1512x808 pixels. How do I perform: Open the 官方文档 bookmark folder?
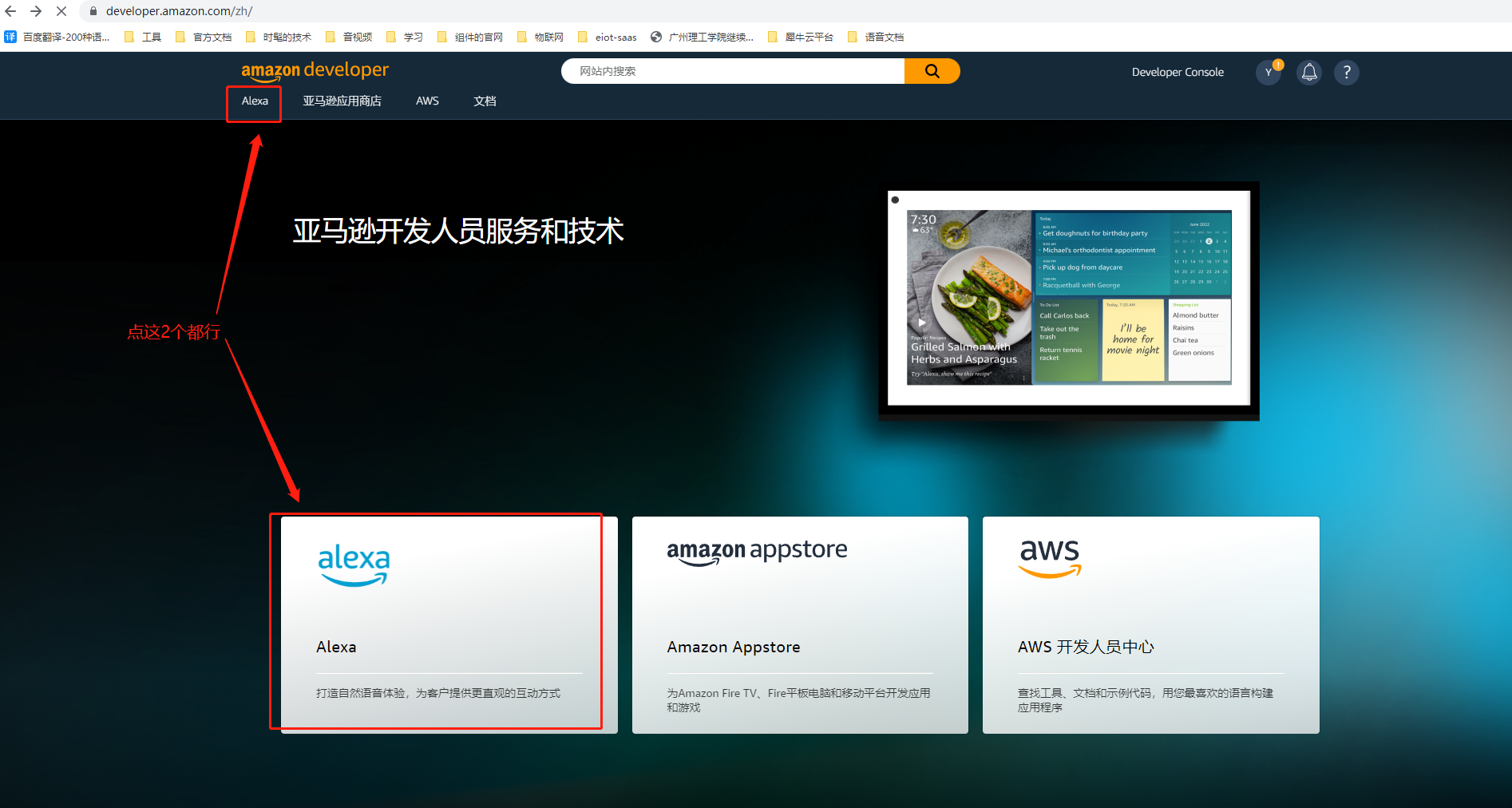pos(204,37)
